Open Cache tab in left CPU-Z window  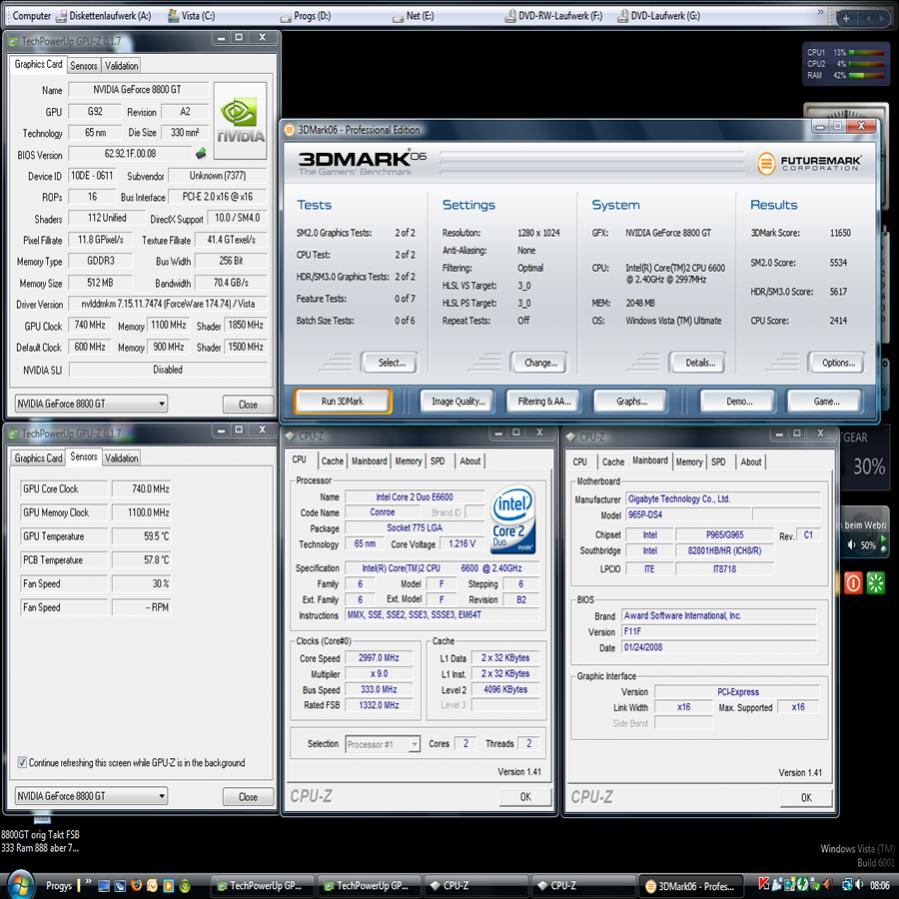point(332,461)
